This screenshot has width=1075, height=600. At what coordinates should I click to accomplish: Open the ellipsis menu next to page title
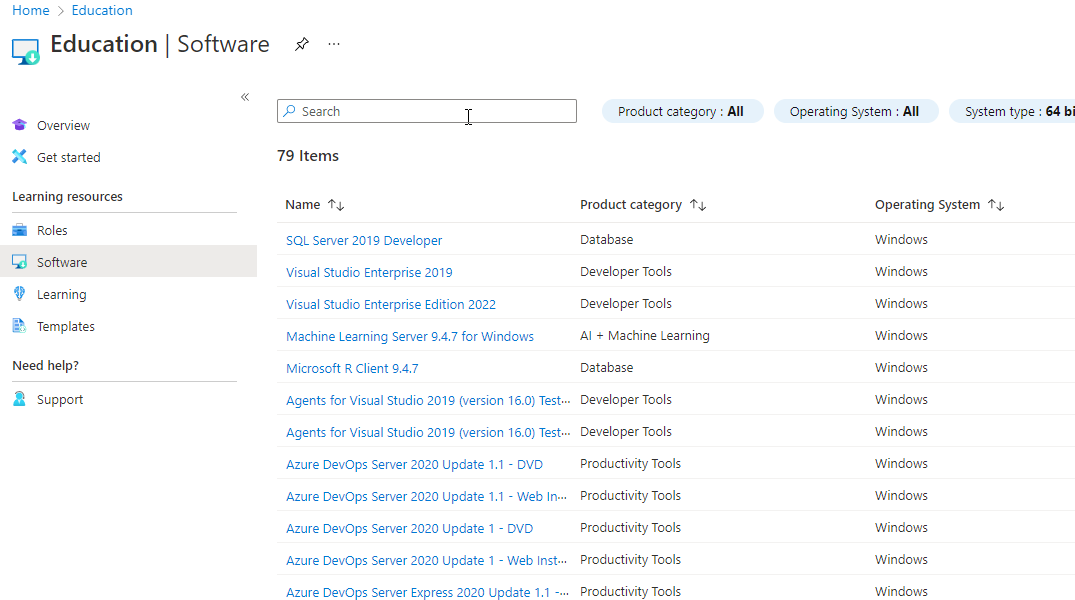334,44
